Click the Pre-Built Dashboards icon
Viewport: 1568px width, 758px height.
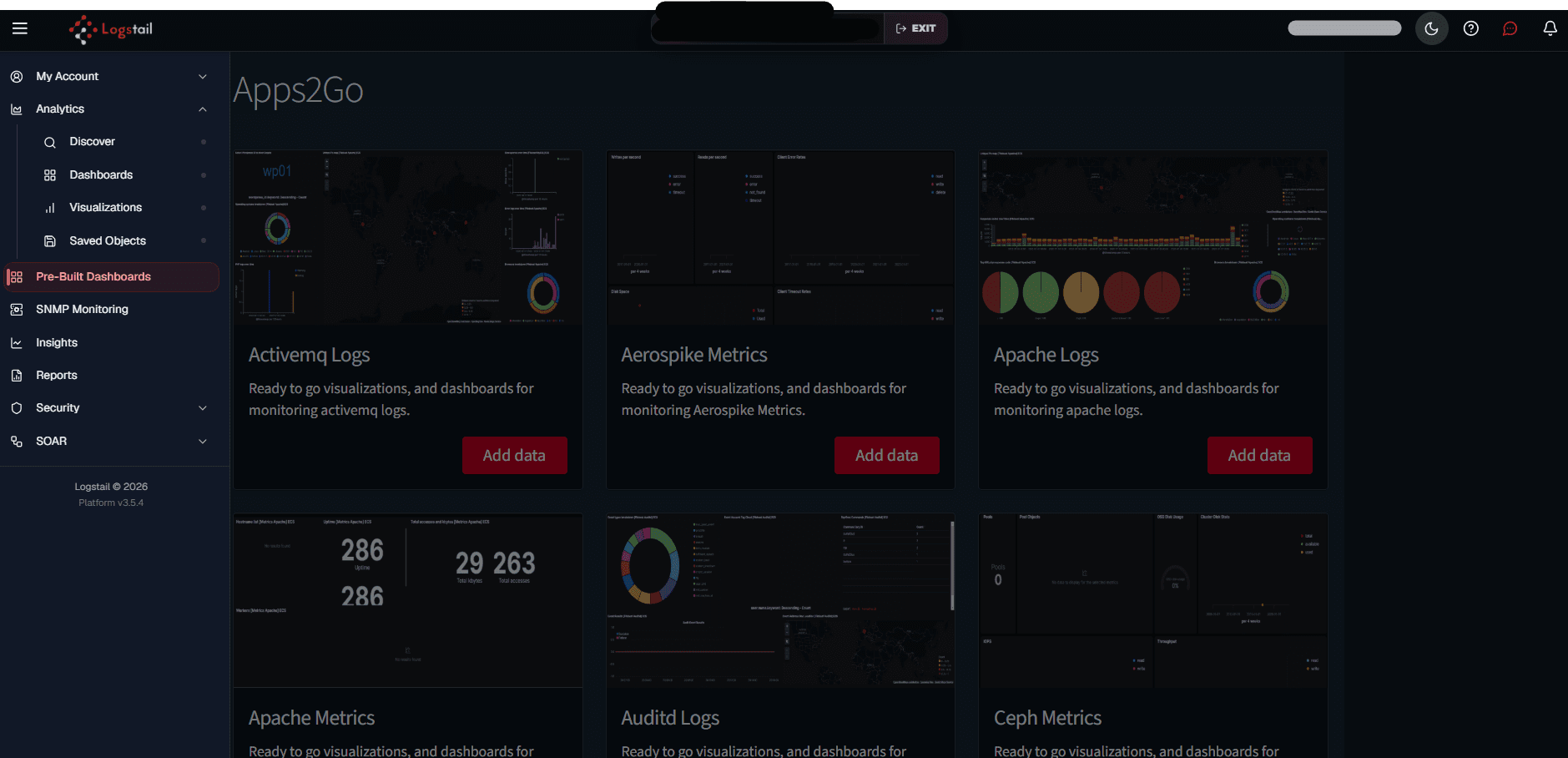click(x=16, y=277)
